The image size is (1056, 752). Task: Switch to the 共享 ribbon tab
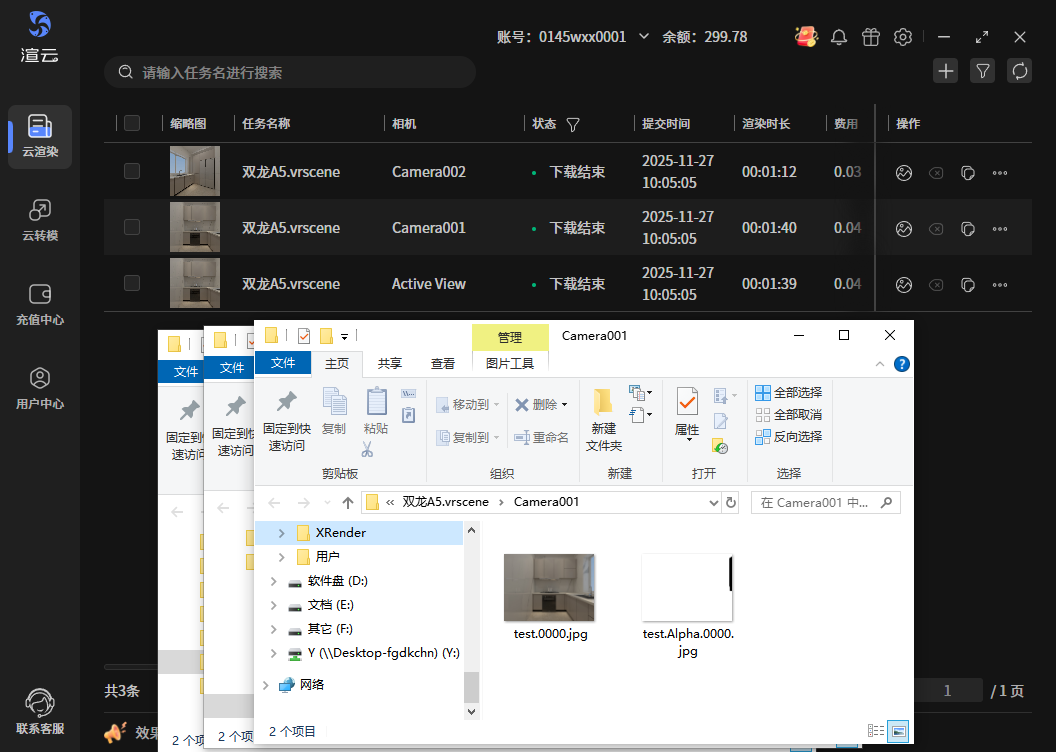[390, 363]
